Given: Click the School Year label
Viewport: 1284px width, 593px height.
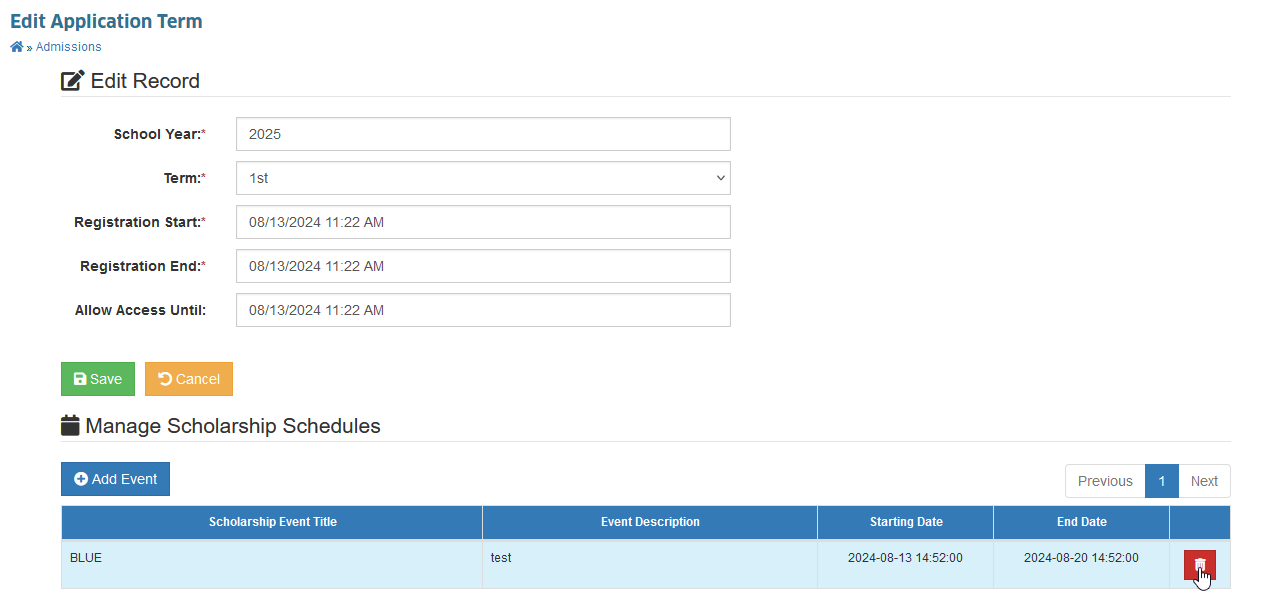Looking at the screenshot, I should tap(160, 134).
